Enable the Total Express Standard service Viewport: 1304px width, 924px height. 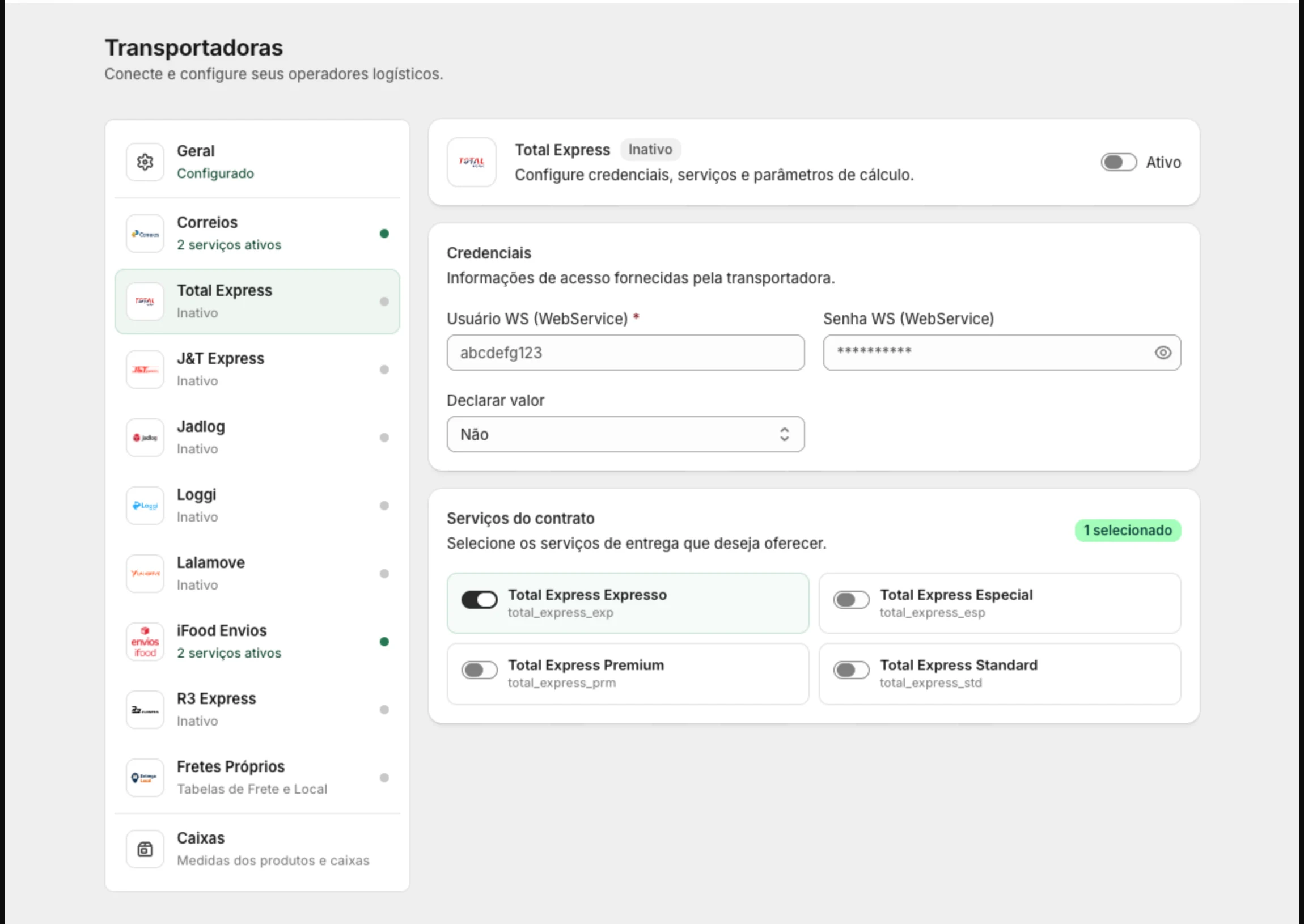point(851,670)
